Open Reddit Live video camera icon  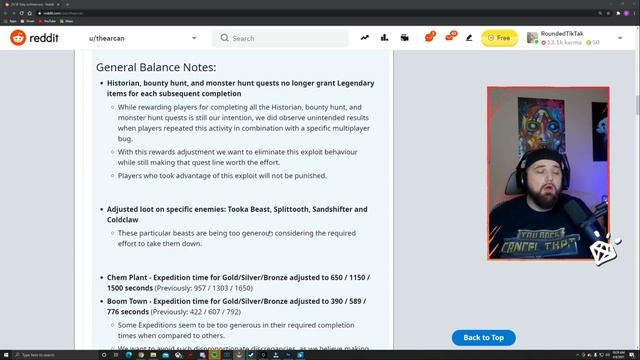tap(404, 38)
